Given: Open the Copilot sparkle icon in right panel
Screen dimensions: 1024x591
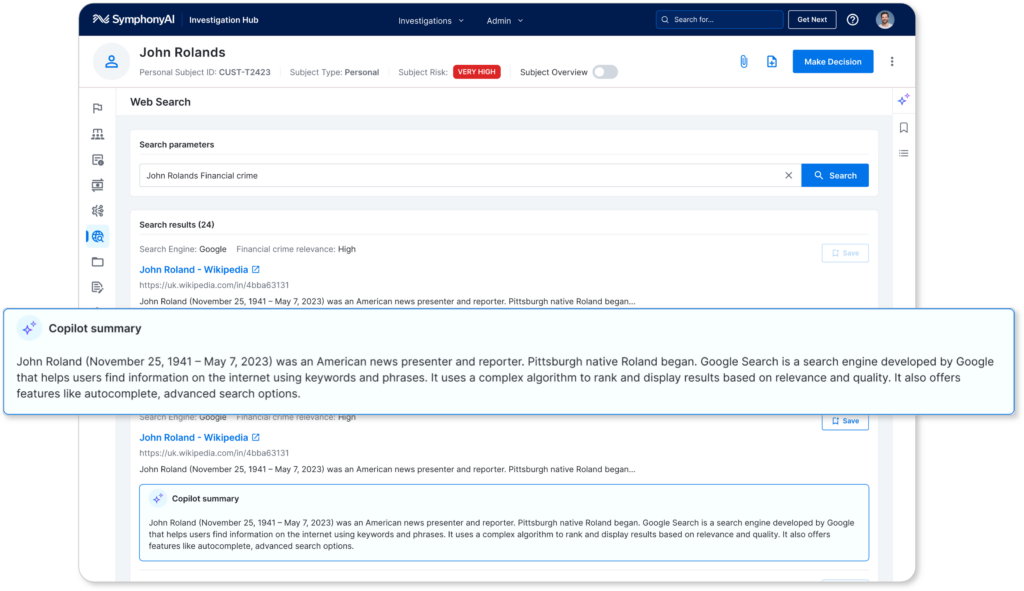Looking at the screenshot, I should 903,99.
